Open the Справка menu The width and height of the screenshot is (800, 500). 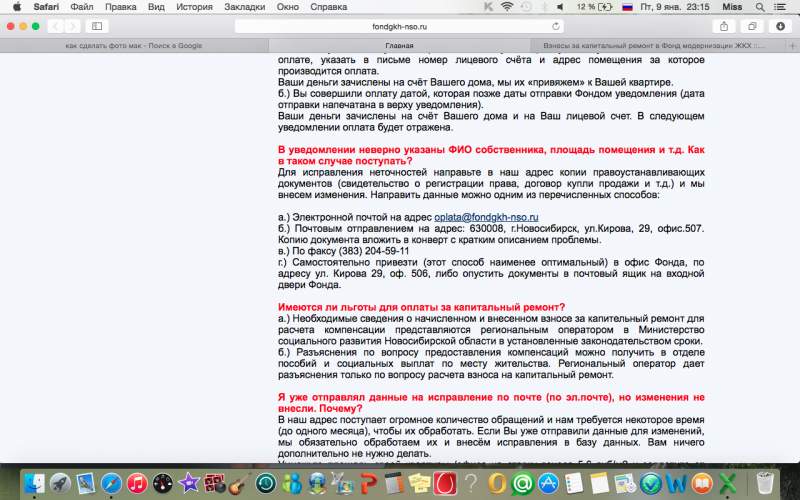329,7
